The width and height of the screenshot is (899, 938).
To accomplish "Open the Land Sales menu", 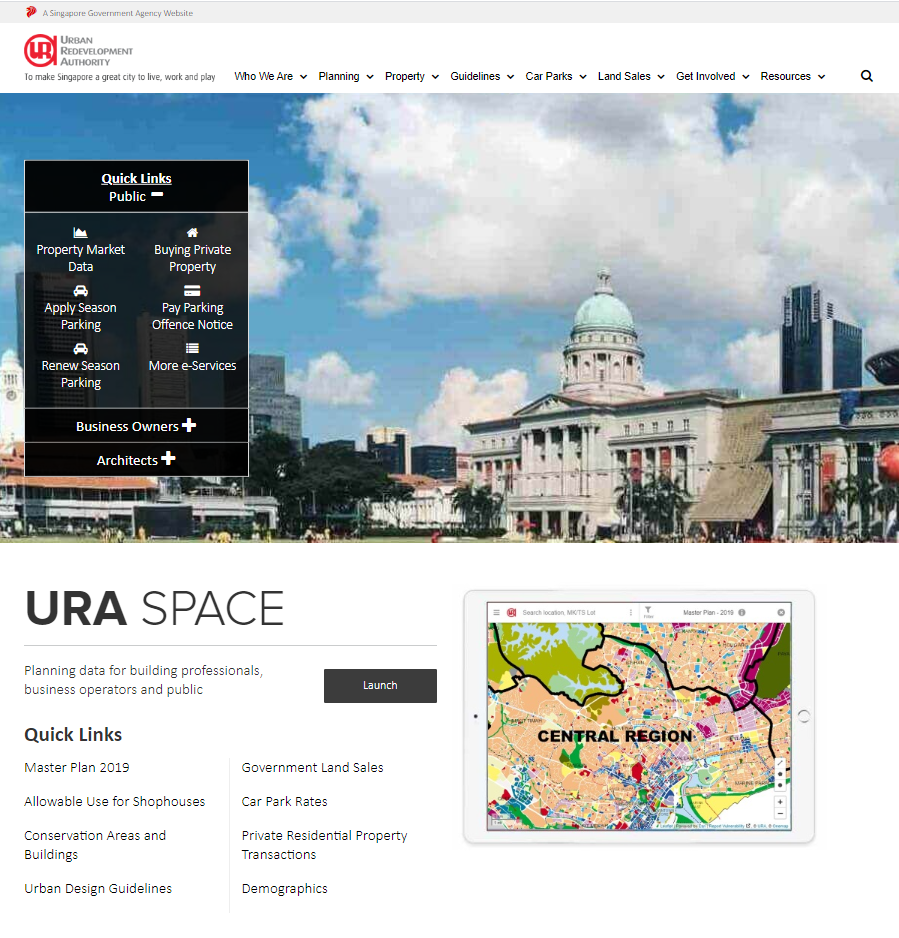I will click(631, 77).
